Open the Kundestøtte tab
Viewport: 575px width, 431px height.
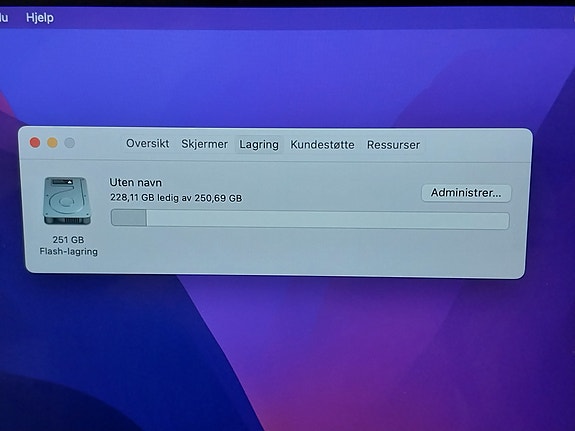click(322, 145)
